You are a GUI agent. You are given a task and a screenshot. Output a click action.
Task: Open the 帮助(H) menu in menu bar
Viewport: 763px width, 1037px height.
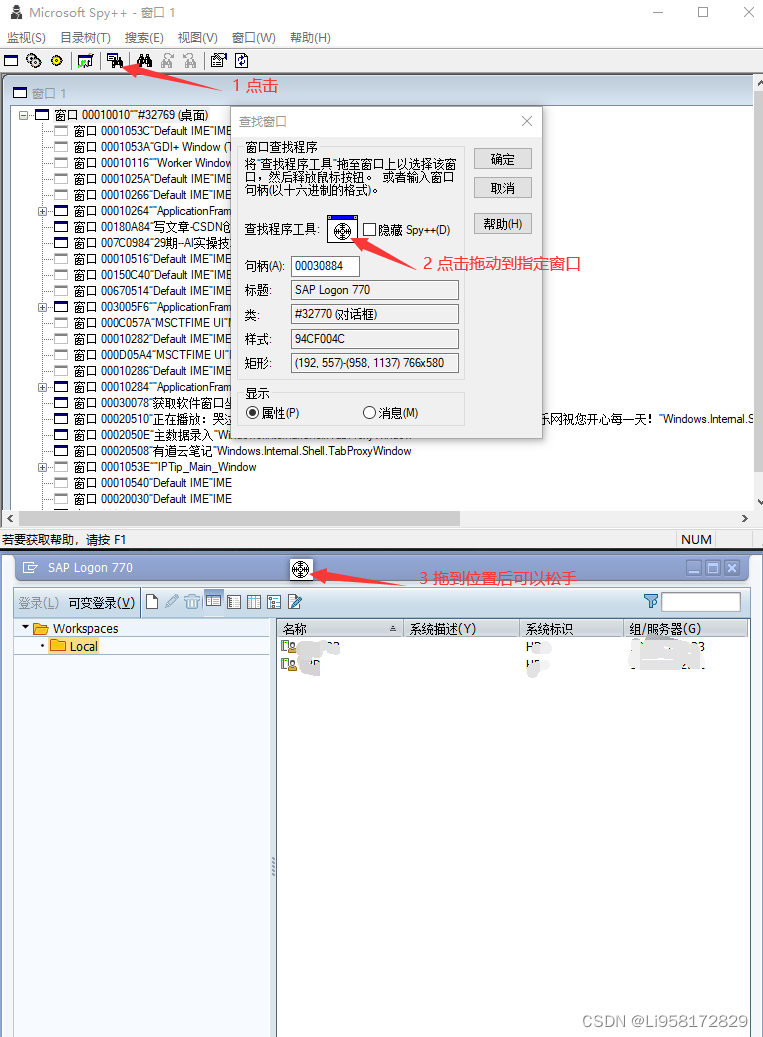310,38
